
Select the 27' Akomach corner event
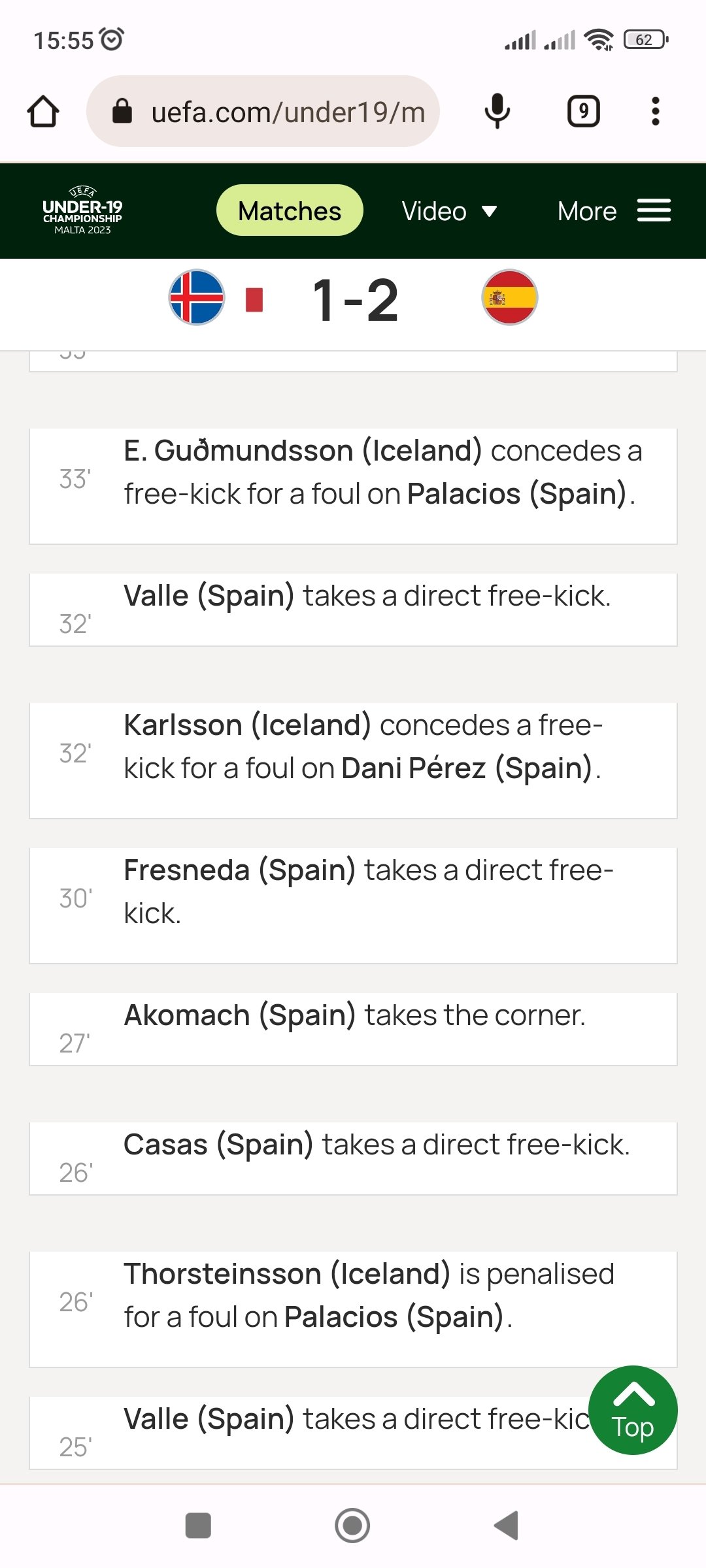point(353,1028)
